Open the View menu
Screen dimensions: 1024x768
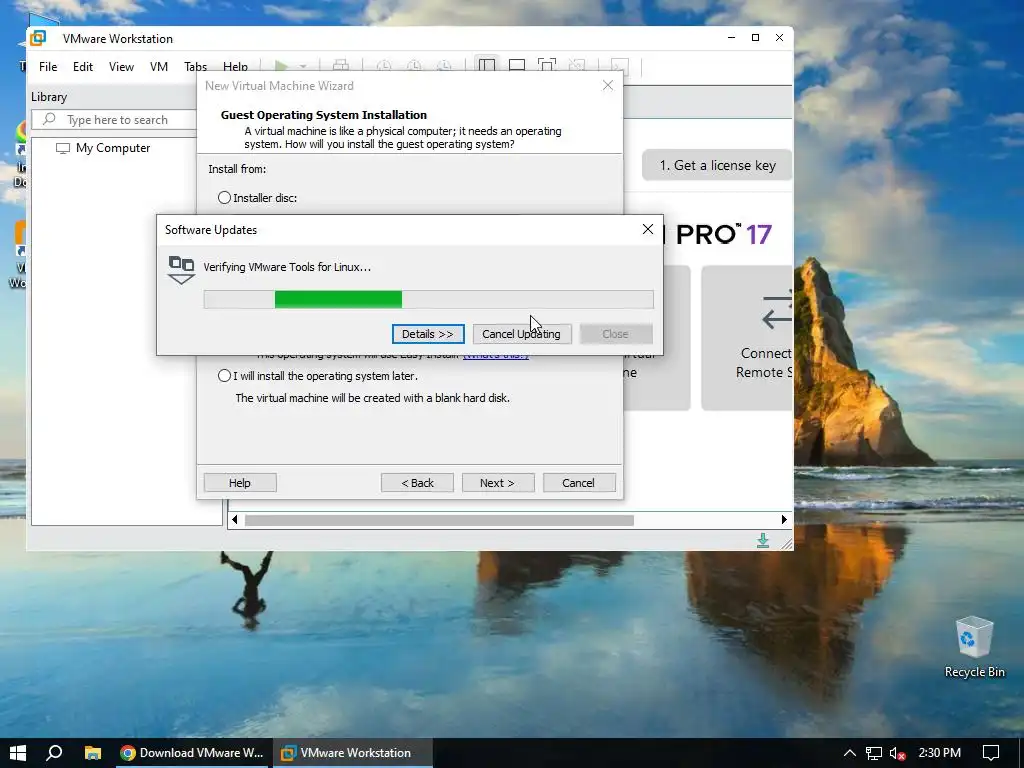click(x=121, y=67)
